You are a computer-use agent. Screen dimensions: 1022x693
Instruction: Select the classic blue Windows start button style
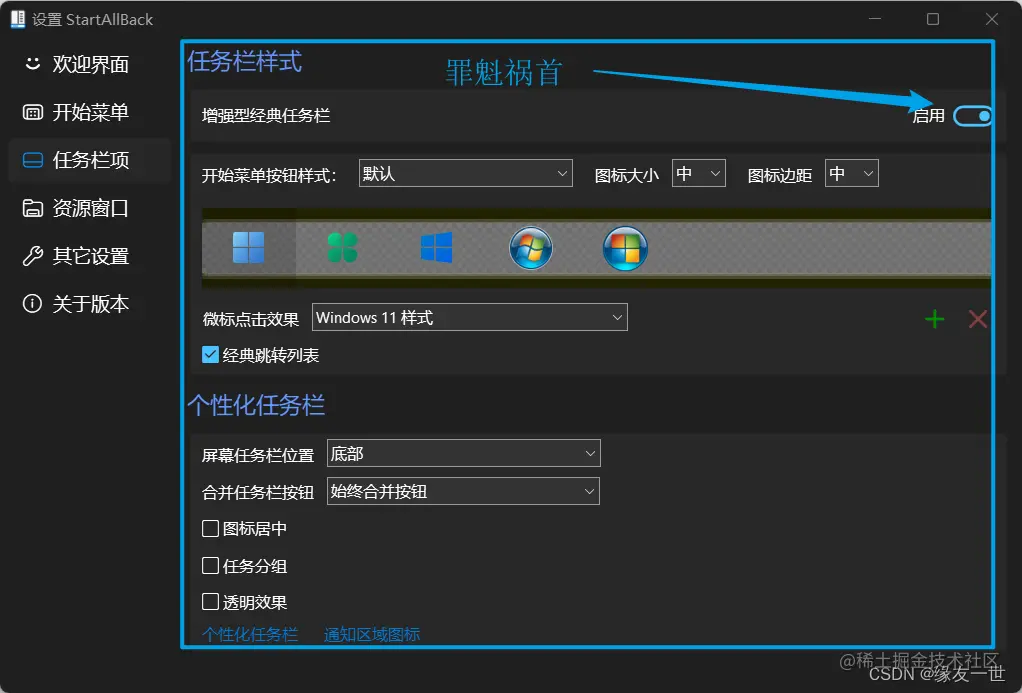pos(436,249)
